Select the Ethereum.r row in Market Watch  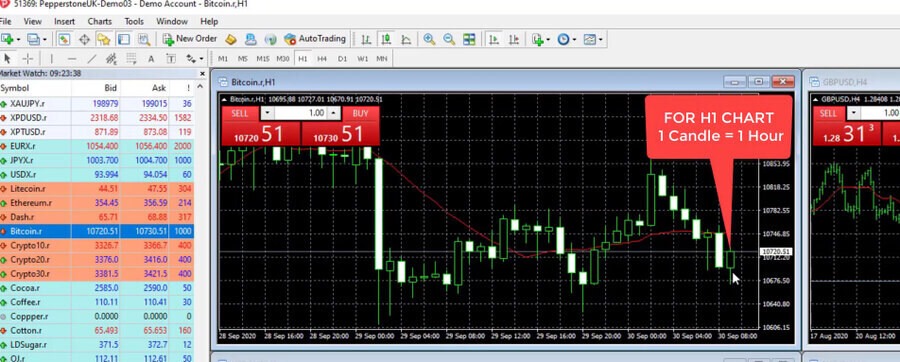(97, 203)
